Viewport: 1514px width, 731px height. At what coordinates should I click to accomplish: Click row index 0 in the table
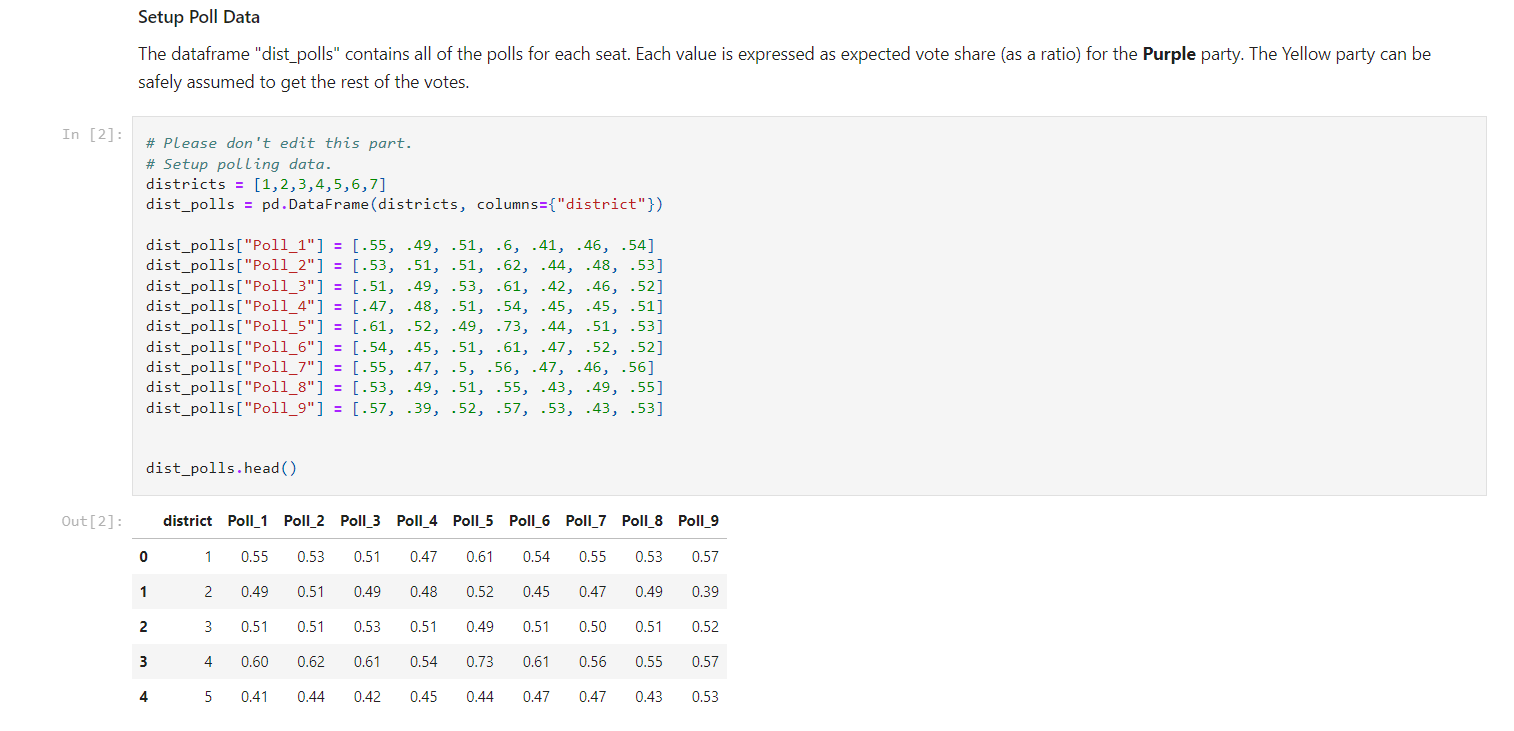coord(143,556)
